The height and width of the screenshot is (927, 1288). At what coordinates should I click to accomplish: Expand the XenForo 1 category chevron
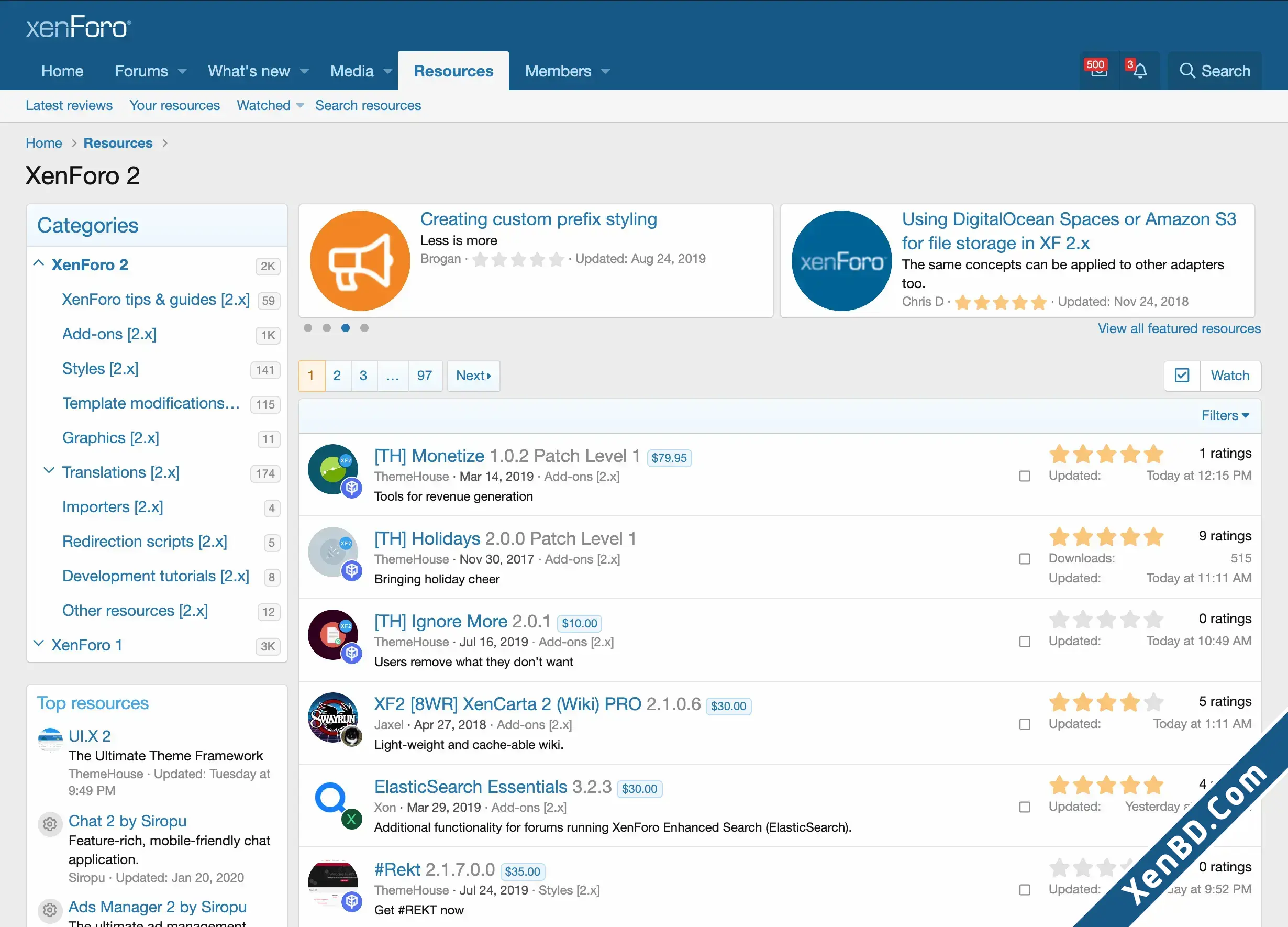(39, 643)
